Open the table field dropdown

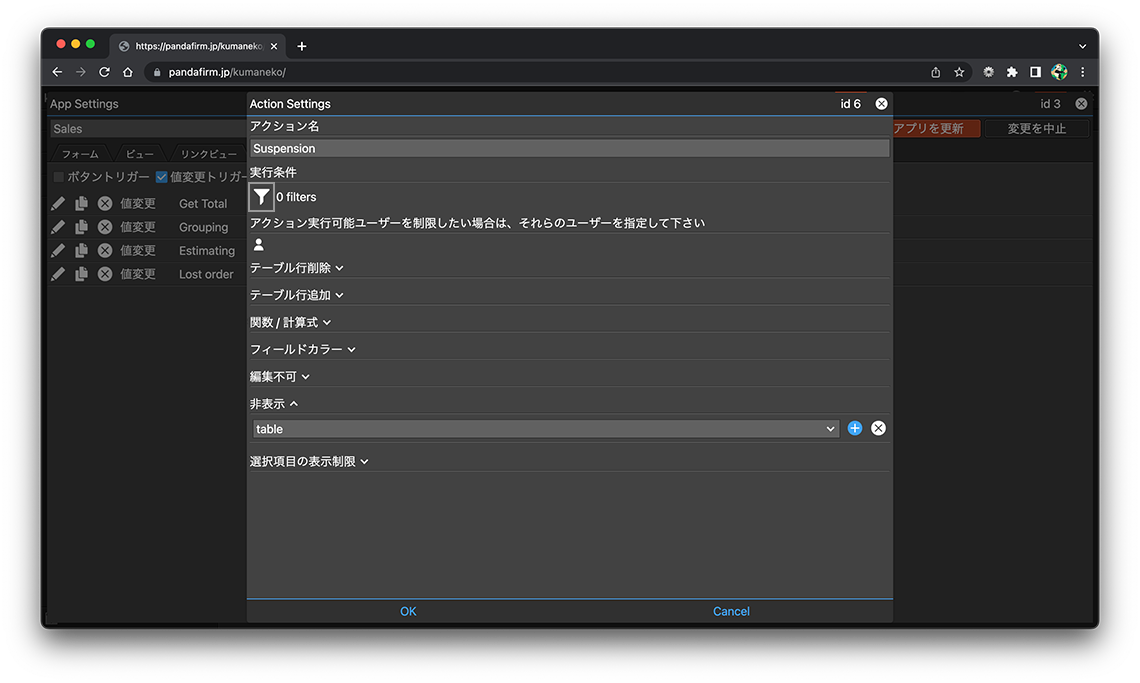[x=545, y=429]
